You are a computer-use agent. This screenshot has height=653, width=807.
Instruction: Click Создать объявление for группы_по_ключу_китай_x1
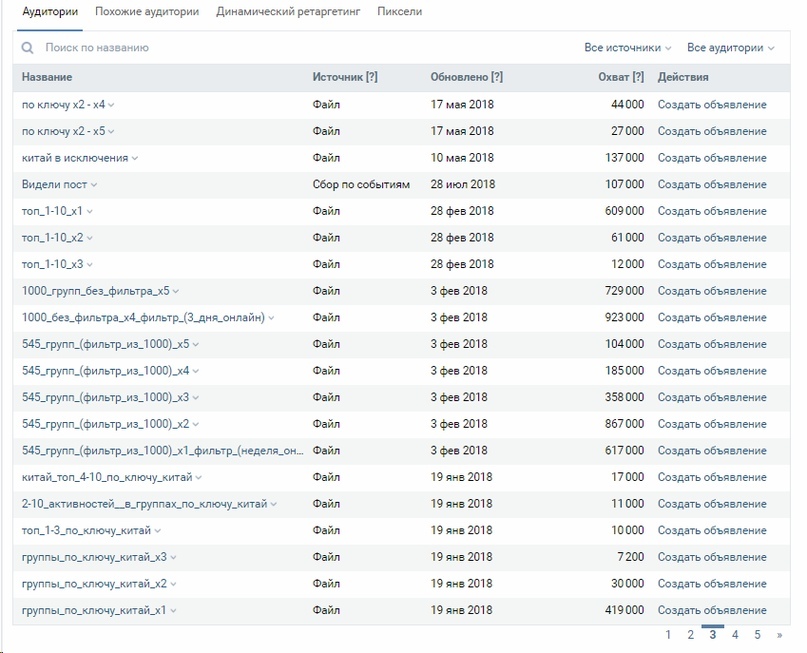[712, 610]
